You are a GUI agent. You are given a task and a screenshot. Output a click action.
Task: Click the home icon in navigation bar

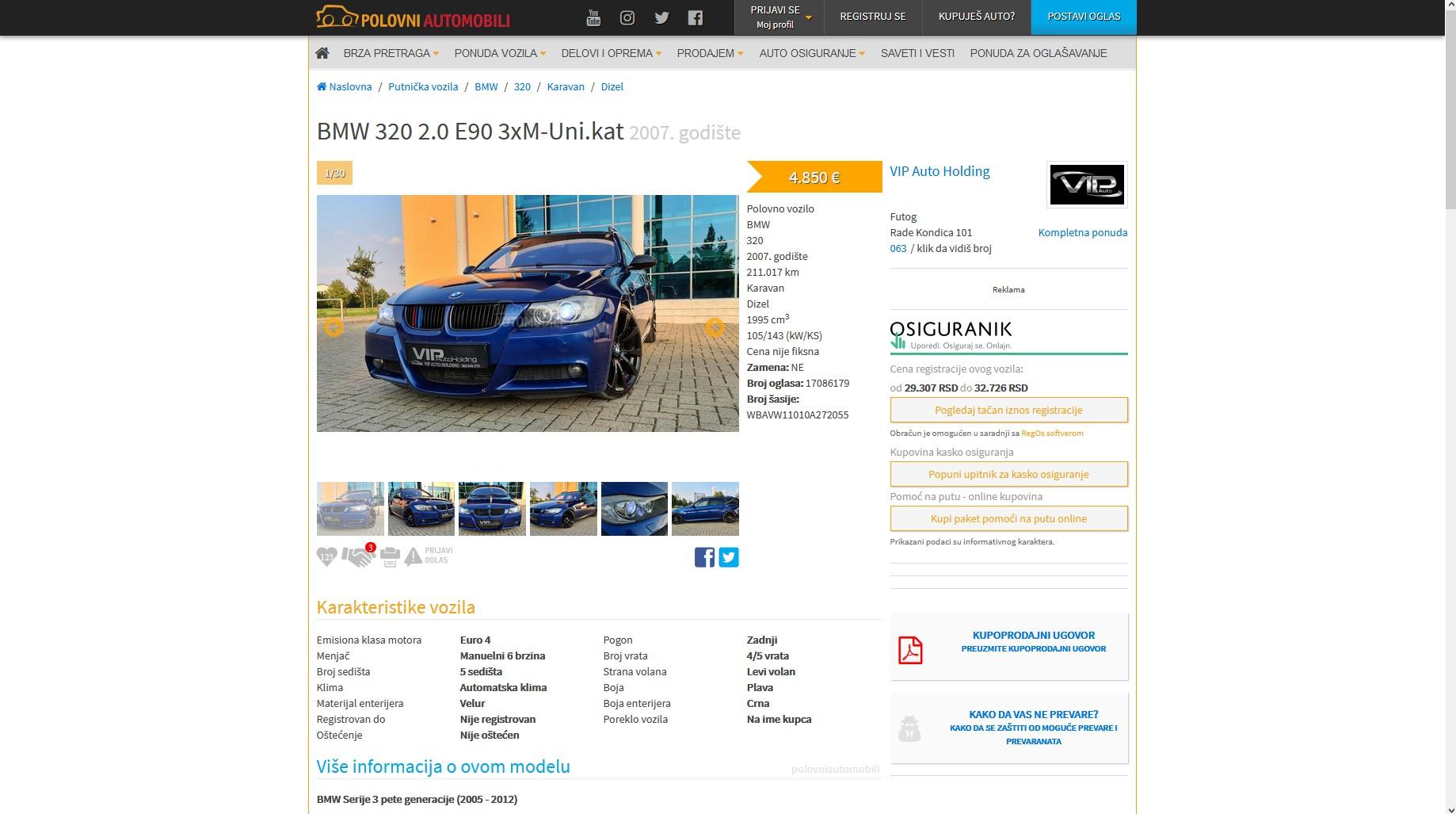322,53
